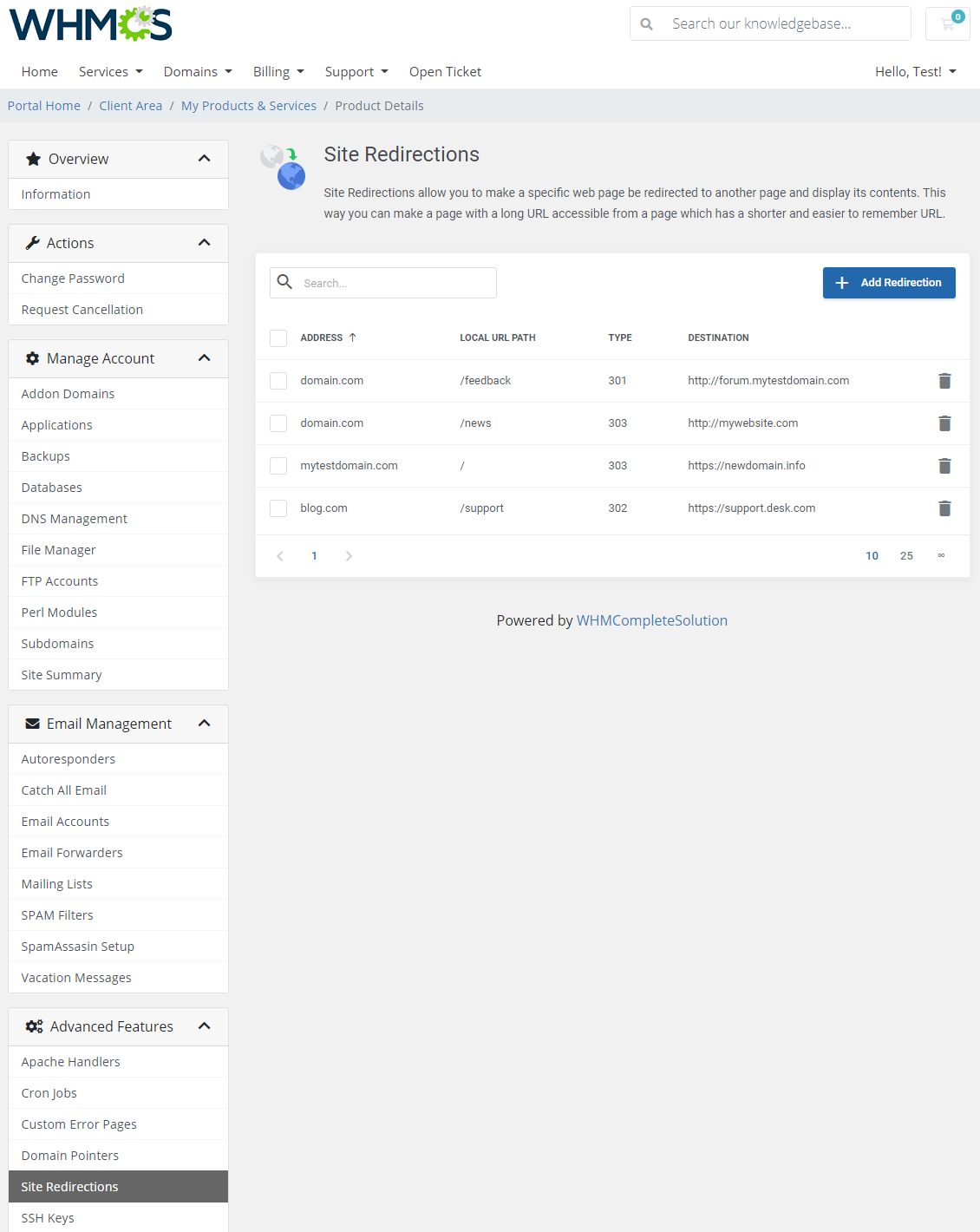Image resolution: width=980 pixels, height=1232 pixels.
Task: Click the Add Redirection button
Action: click(888, 282)
